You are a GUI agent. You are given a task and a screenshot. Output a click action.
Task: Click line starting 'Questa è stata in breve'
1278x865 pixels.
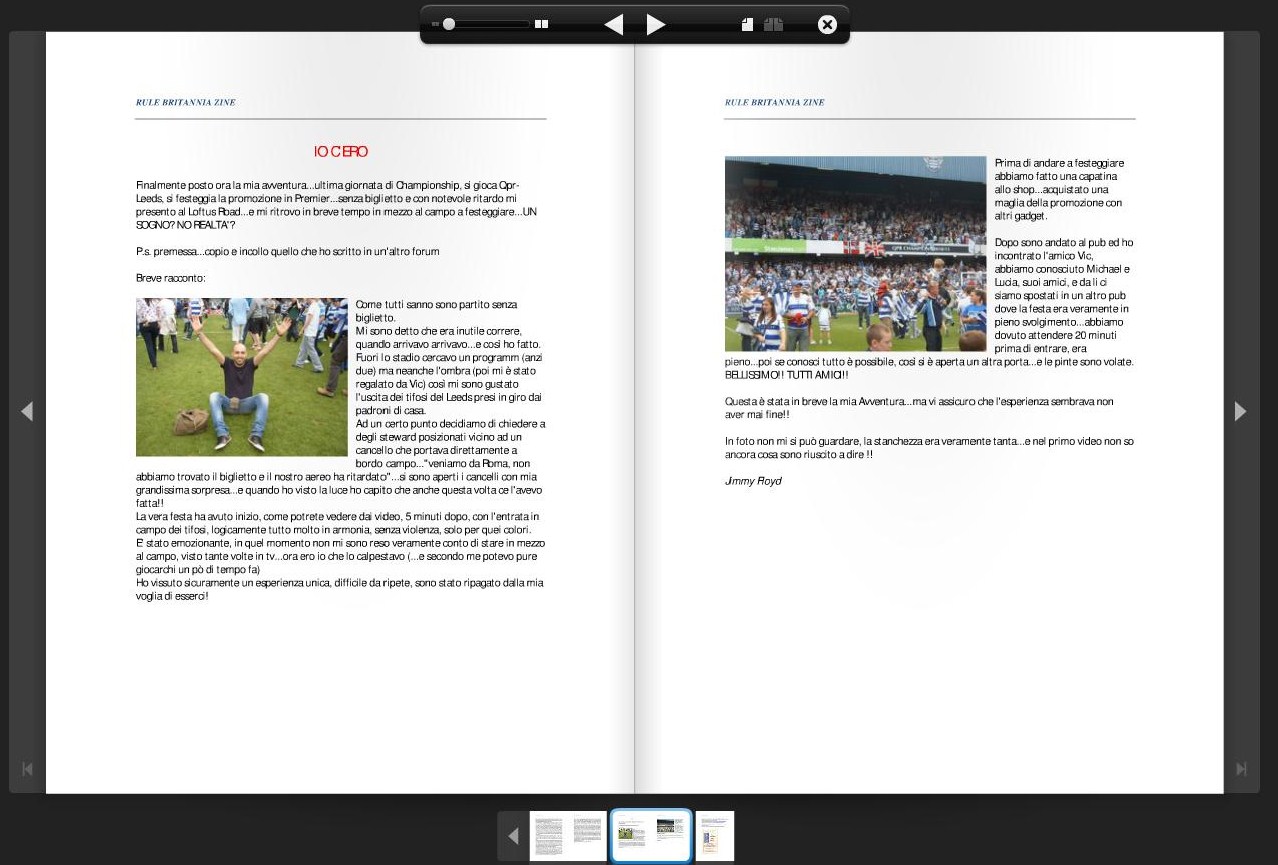coord(919,401)
